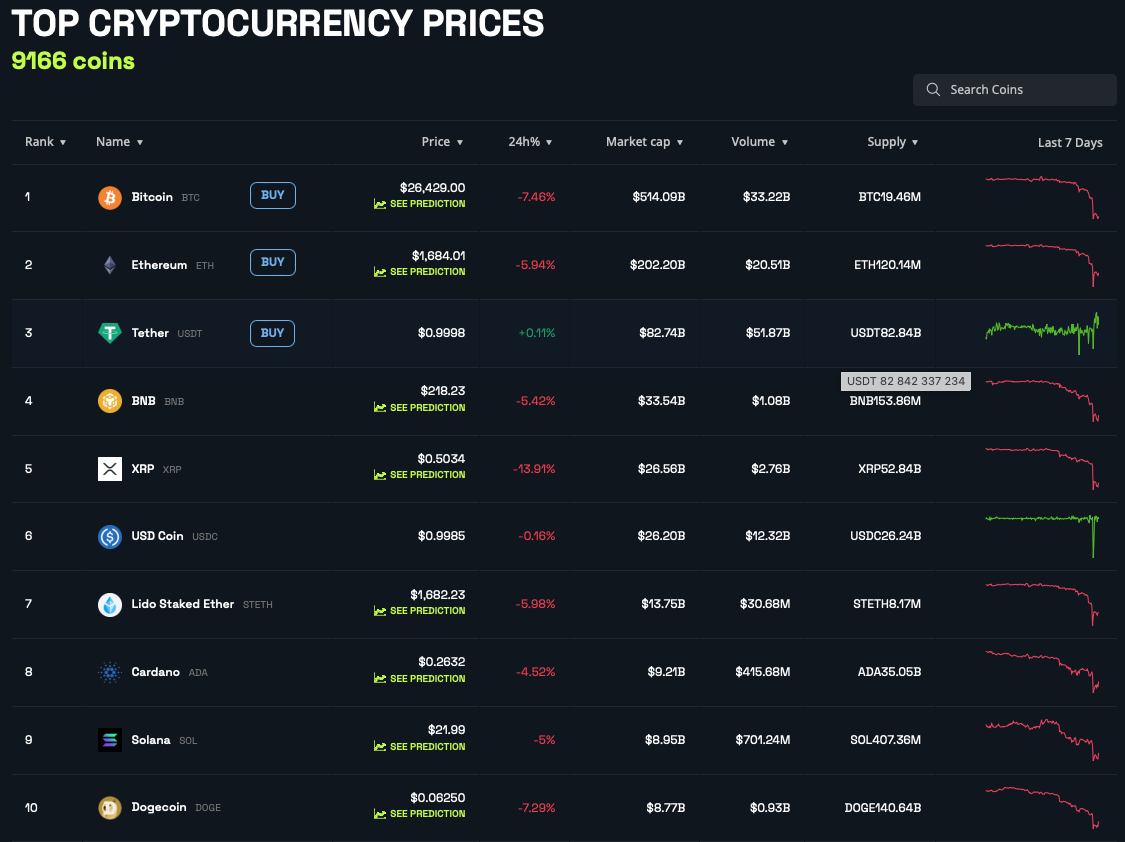The image size is (1125, 842).
Task: Click the Cardano logo icon
Action: tap(110, 672)
